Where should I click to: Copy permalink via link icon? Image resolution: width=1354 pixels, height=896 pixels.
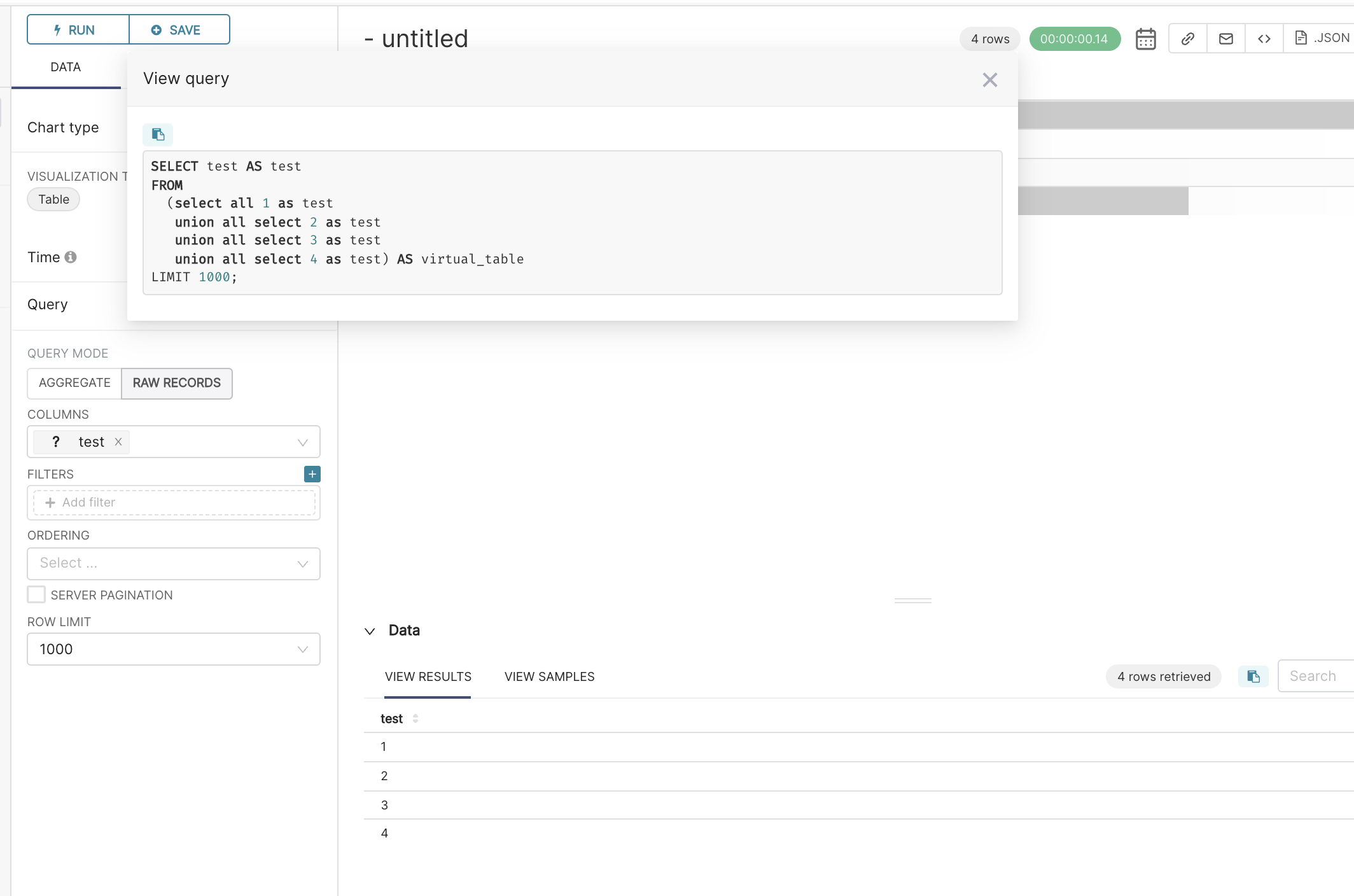(x=1187, y=39)
